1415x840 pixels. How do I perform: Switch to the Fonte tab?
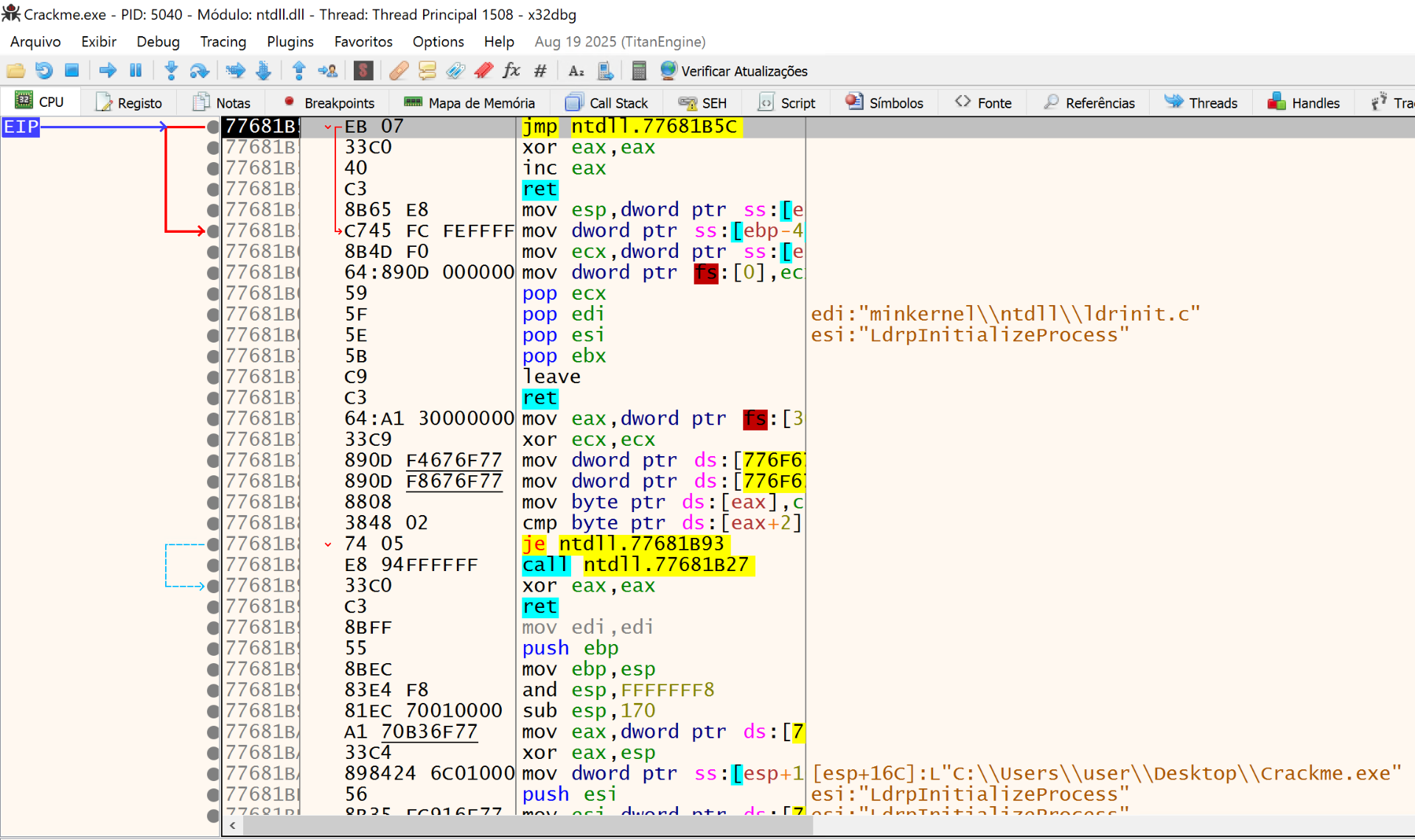[x=983, y=102]
